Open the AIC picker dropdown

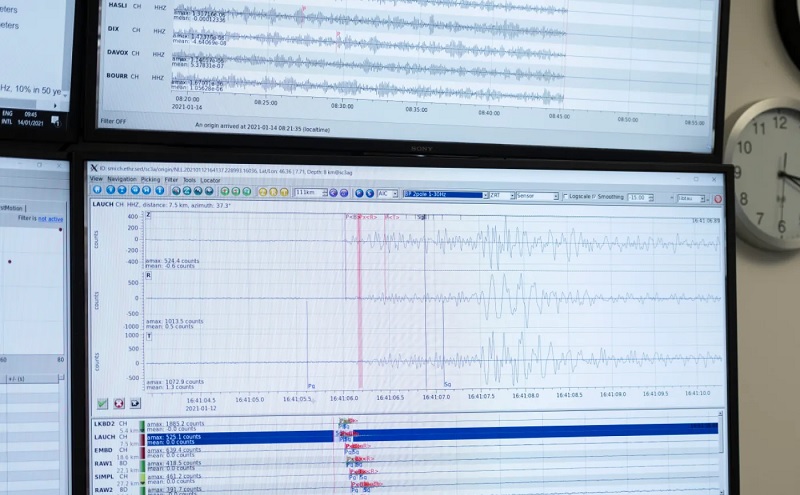click(x=387, y=194)
